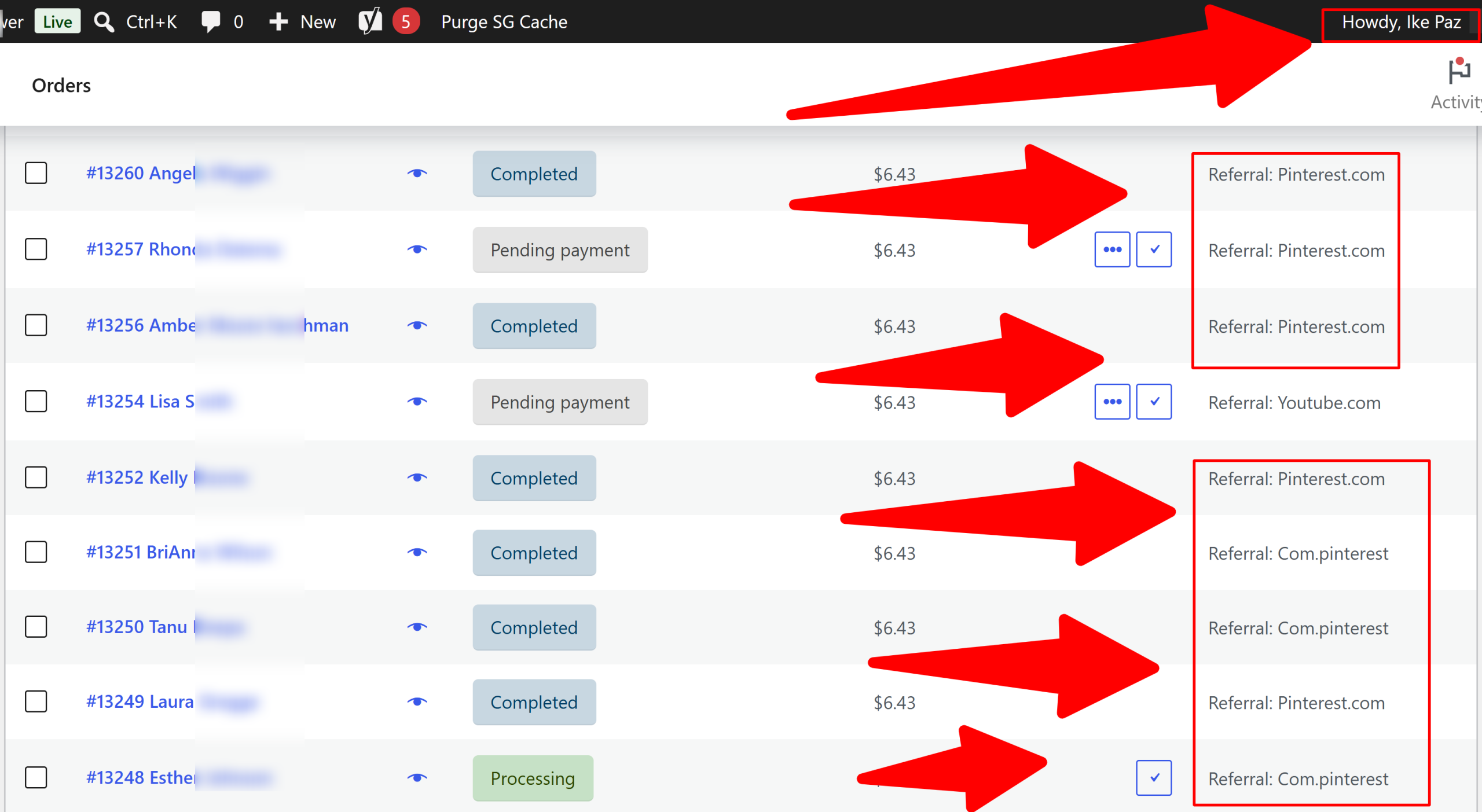
Task: Select checkbox for order #13257
Action: (x=36, y=249)
